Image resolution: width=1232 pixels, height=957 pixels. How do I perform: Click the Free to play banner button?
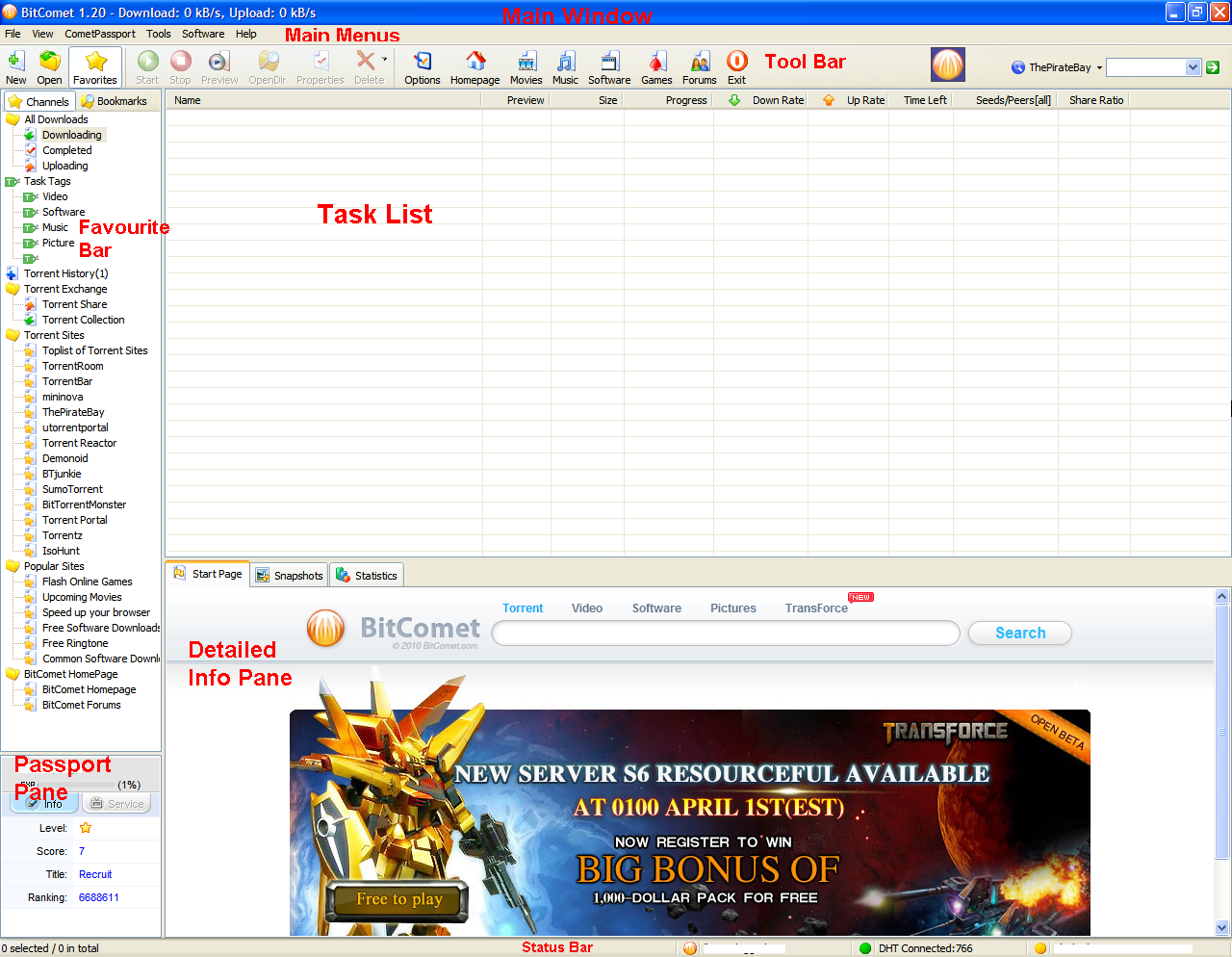coord(398,899)
